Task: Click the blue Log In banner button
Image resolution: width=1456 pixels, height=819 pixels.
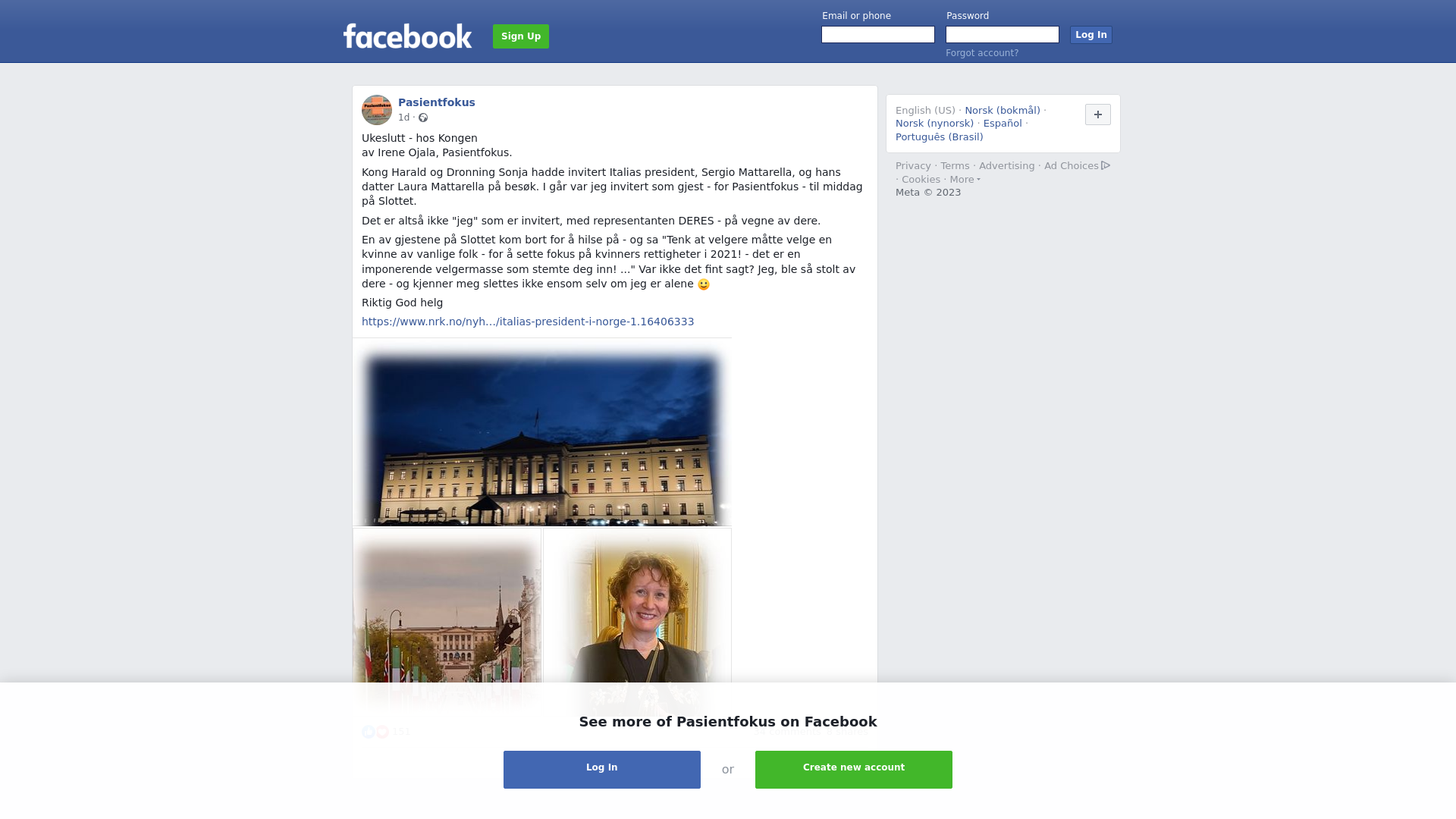Action: [602, 770]
